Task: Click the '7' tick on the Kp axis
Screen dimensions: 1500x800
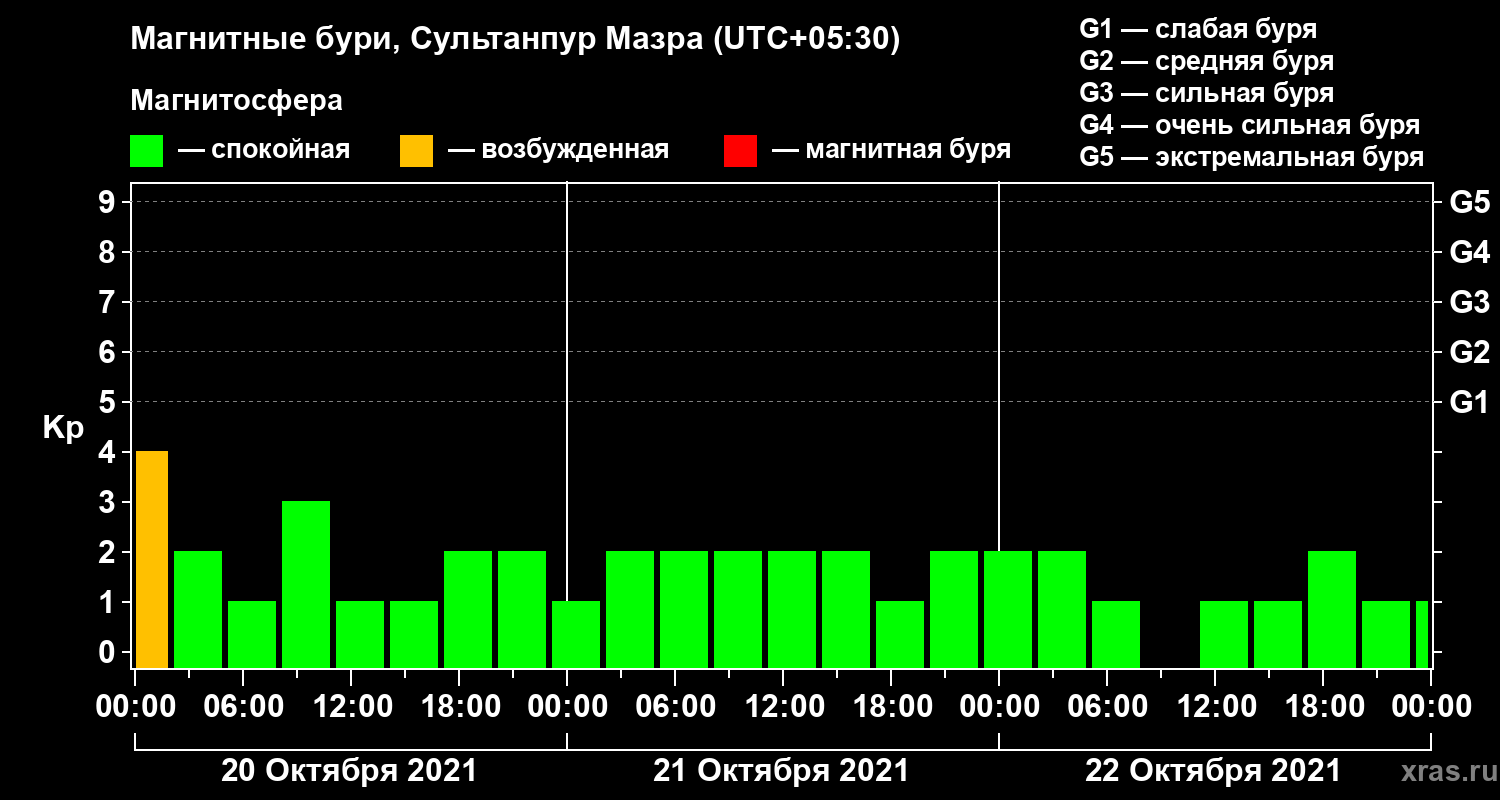Action: coord(109,302)
